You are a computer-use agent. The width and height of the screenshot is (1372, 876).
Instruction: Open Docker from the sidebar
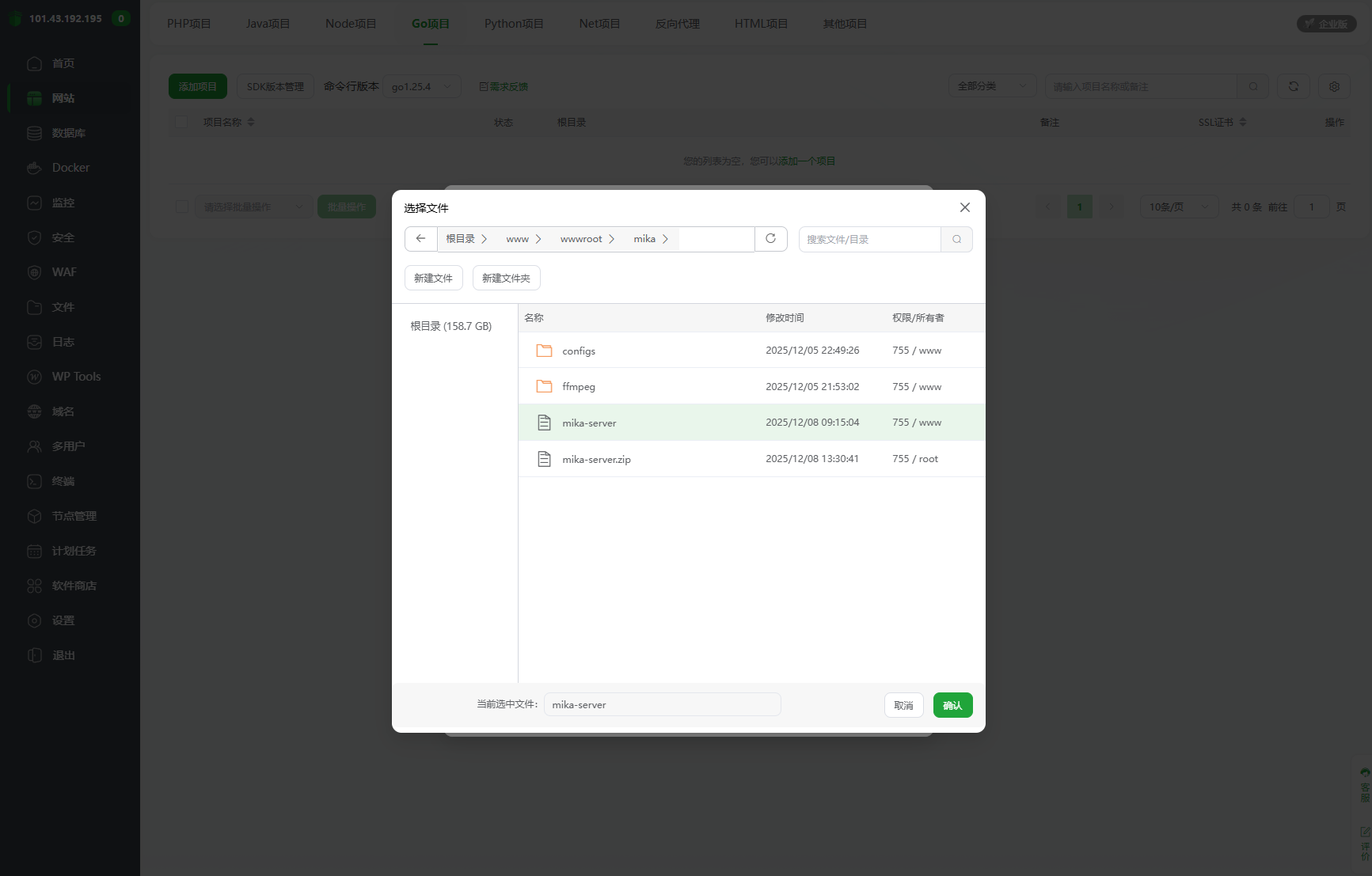pos(70,168)
